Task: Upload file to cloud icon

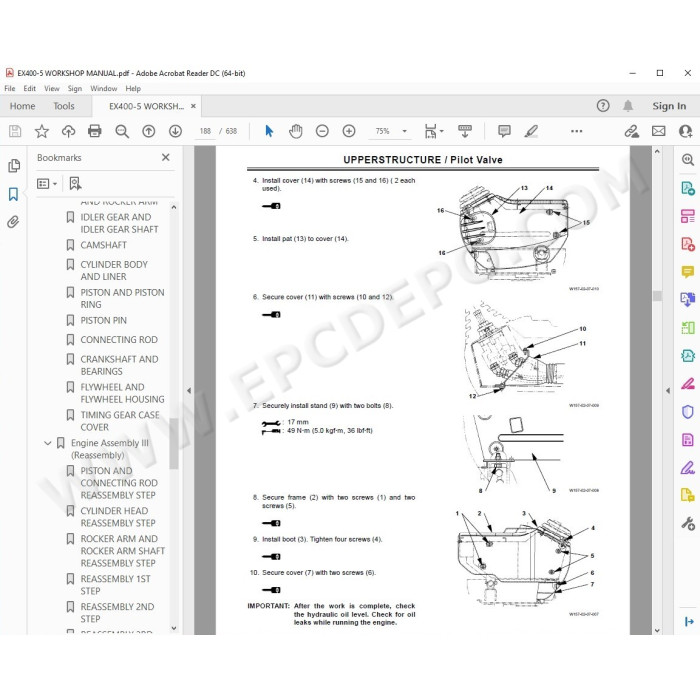Action: coord(68,131)
